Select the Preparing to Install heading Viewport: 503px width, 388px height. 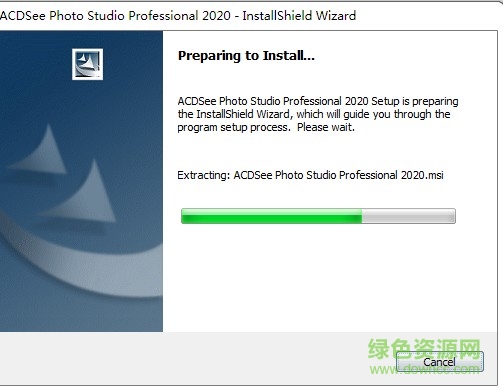(x=246, y=56)
